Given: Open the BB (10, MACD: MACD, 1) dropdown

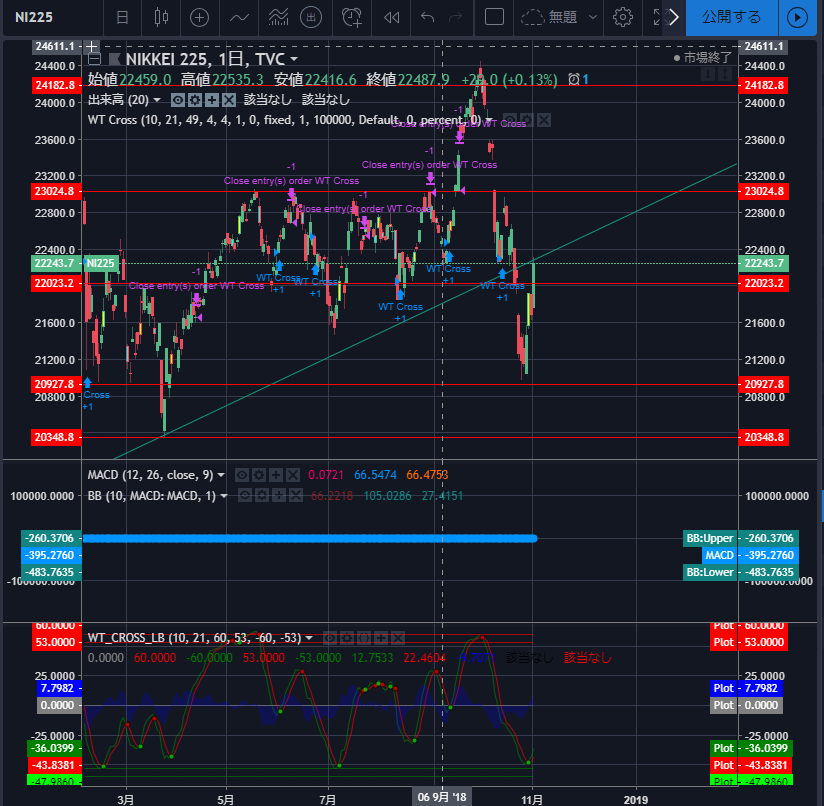Looking at the screenshot, I should (x=224, y=496).
